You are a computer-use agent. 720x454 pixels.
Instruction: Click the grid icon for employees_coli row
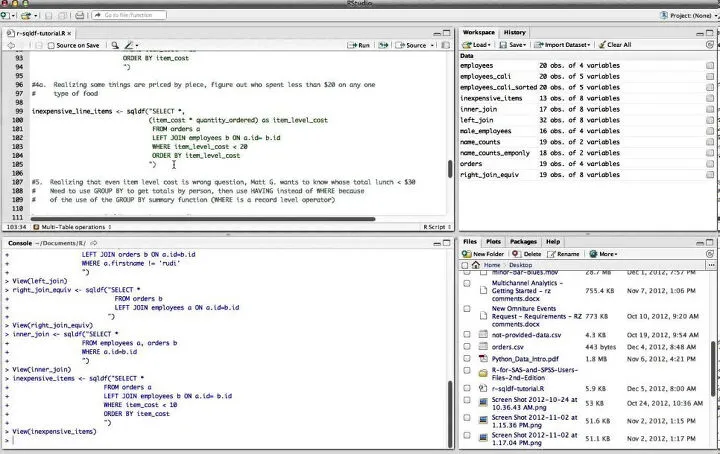(710, 77)
